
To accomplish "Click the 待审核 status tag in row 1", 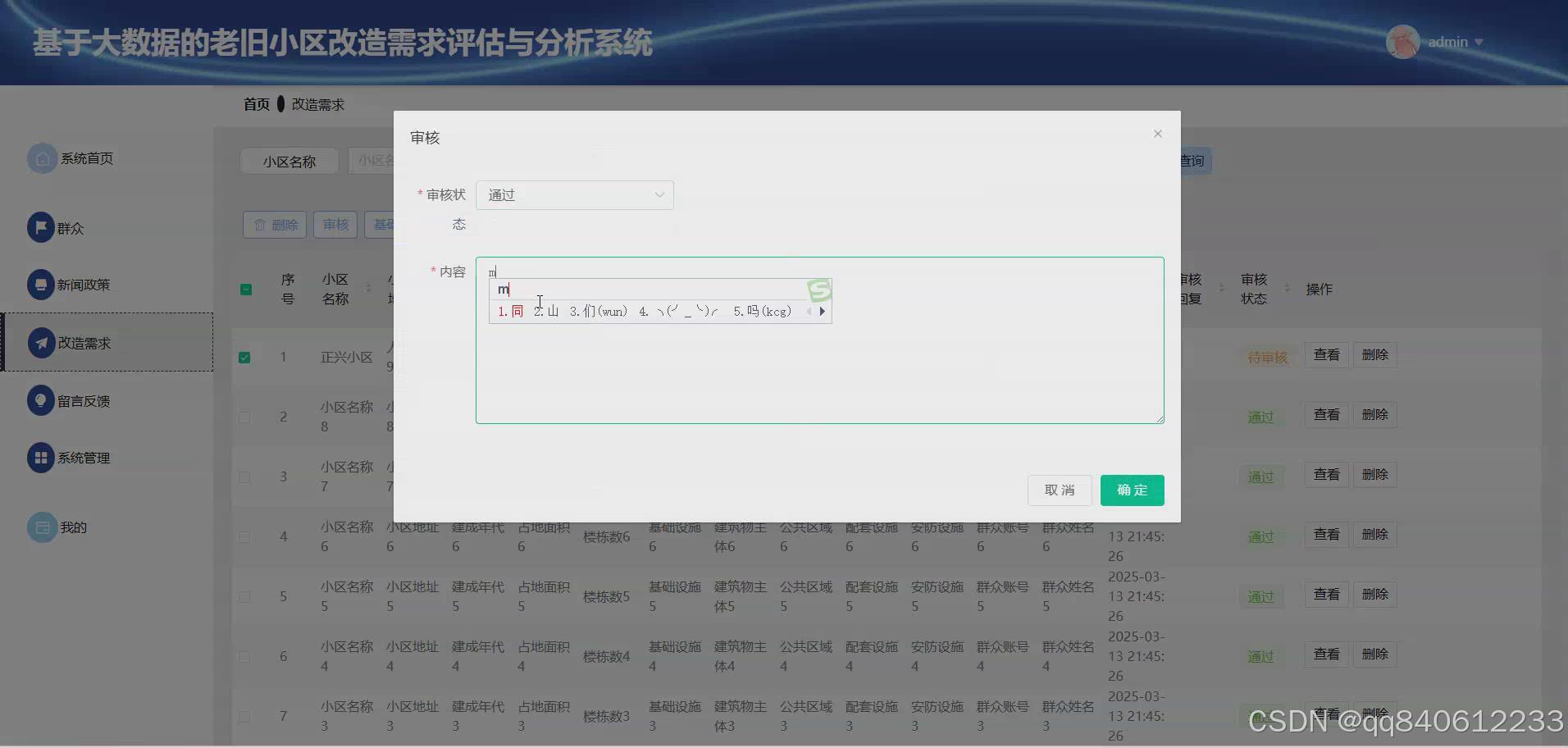I will coord(1268,358).
